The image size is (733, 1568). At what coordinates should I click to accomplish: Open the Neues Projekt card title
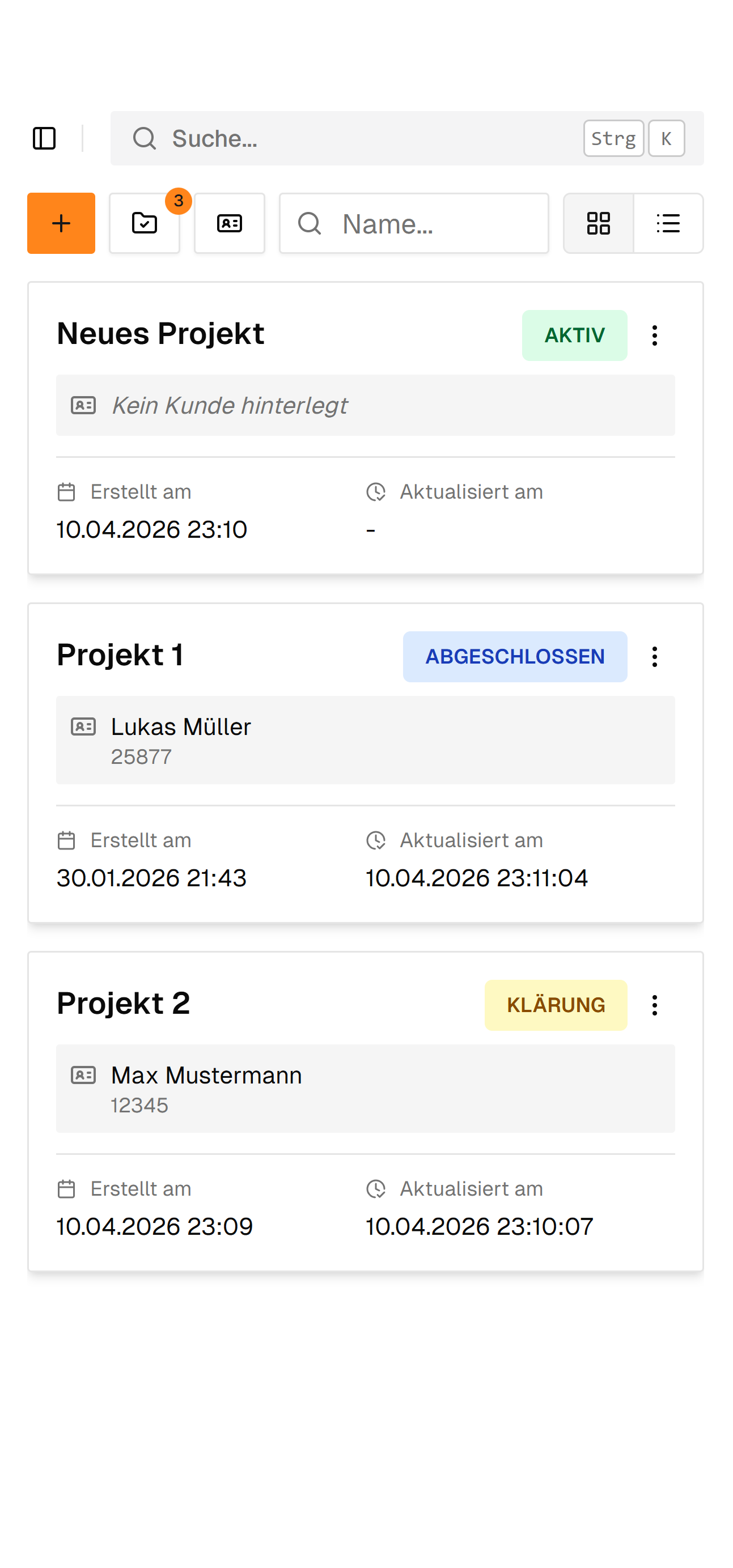[160, 334]
